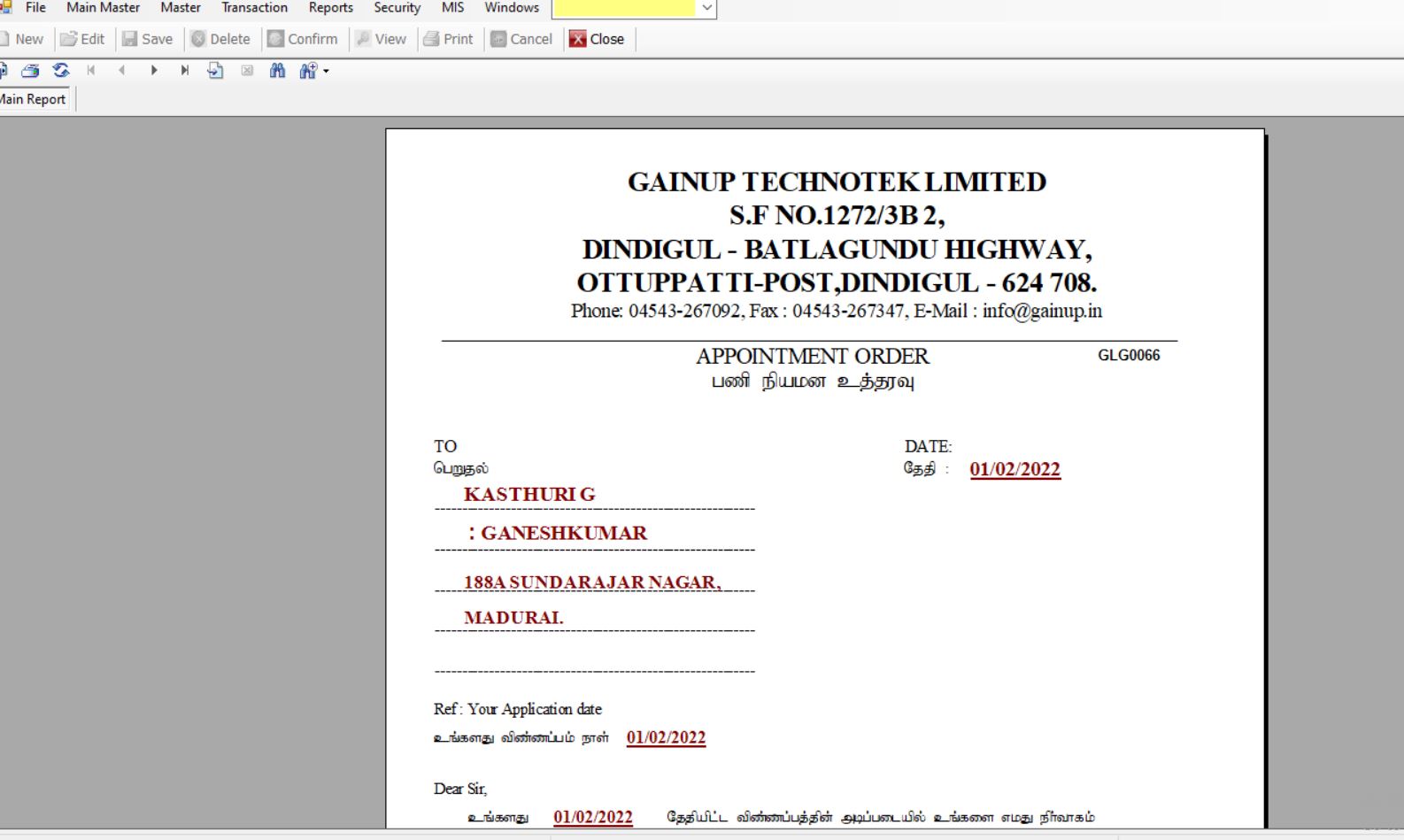
Task: Open the Security menu
Action: pyautogui.click(x=397, y=8)
